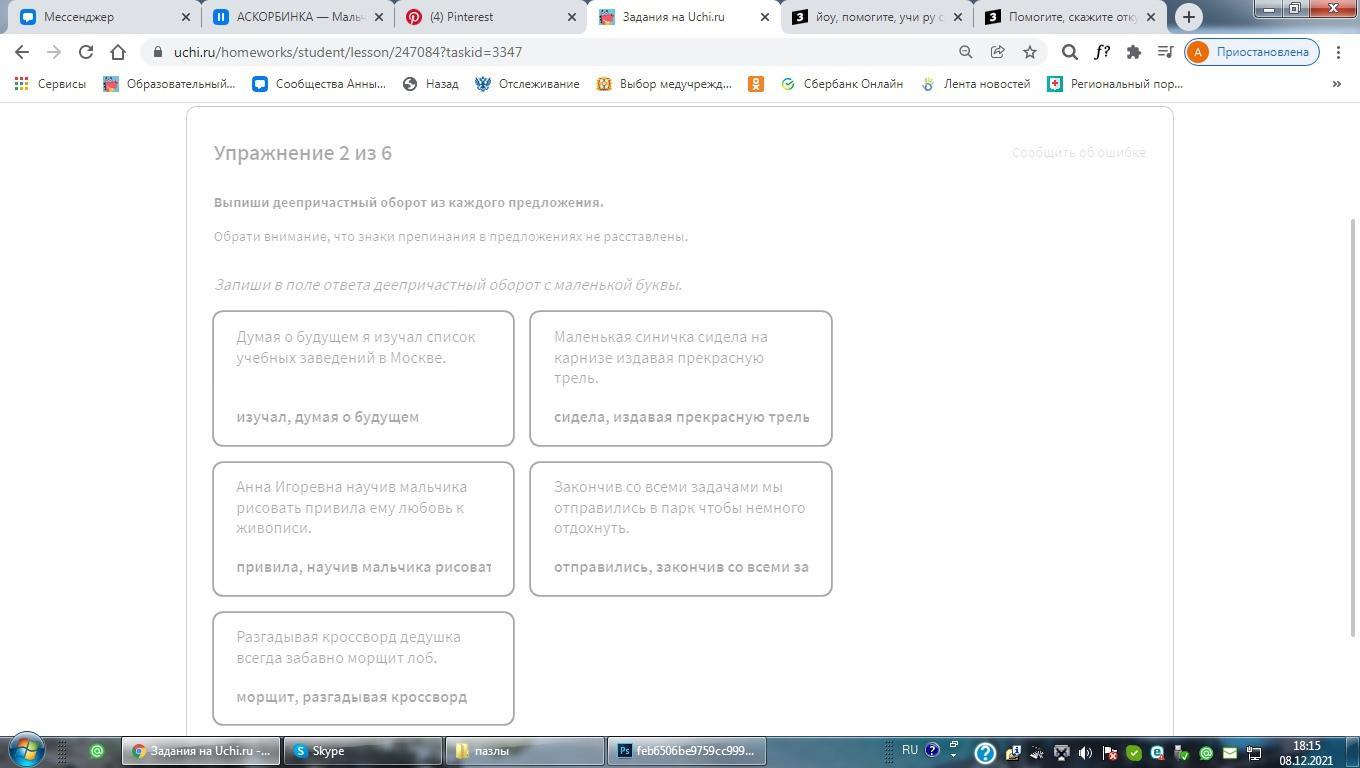Click the browser reload page icon
Screen dimensions: 1360x768
[86, 52]
